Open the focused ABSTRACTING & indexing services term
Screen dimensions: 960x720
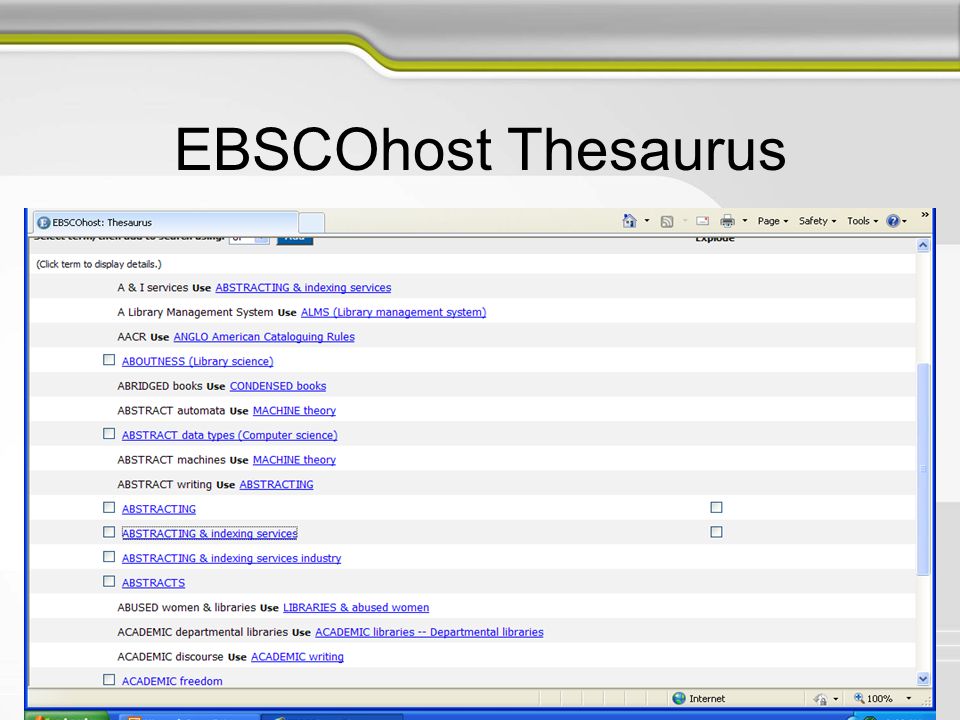tap(209, 534)
